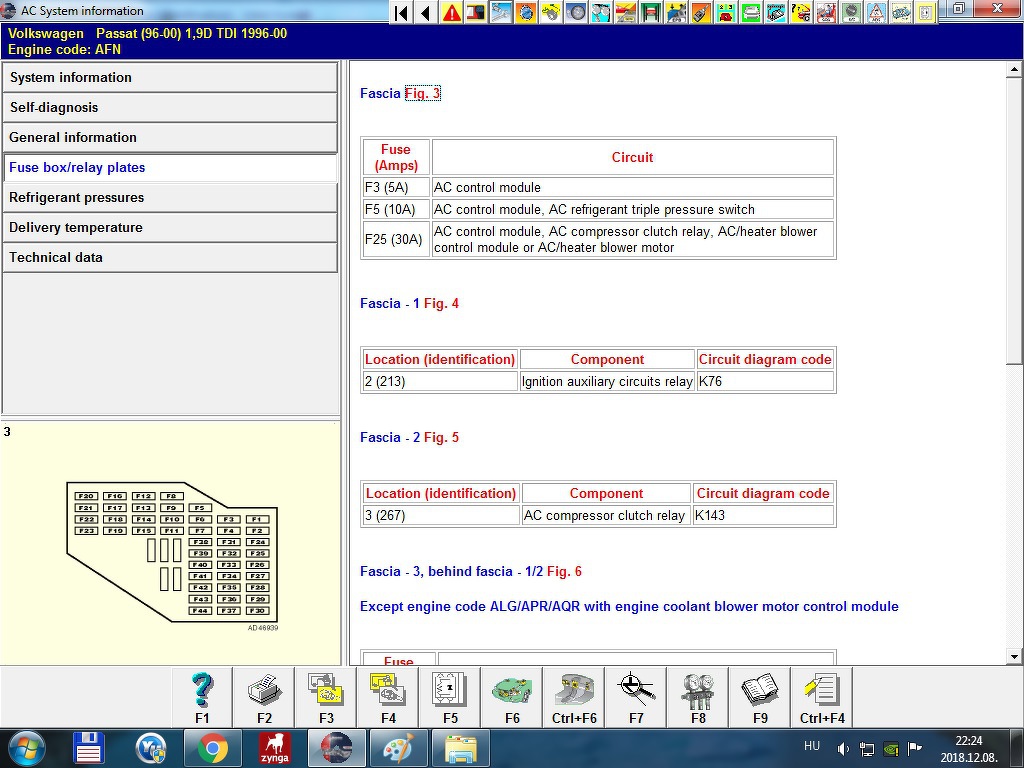Open Paint from the taskbar

coord(398,748)
